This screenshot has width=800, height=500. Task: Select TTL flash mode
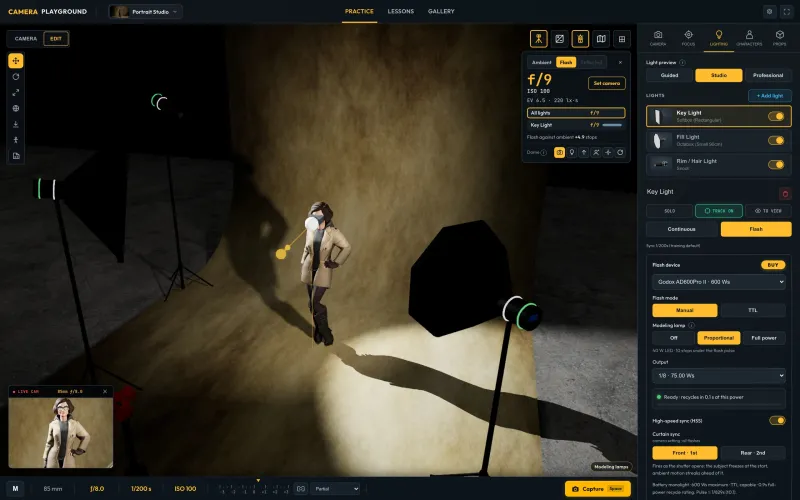point(753,310)
